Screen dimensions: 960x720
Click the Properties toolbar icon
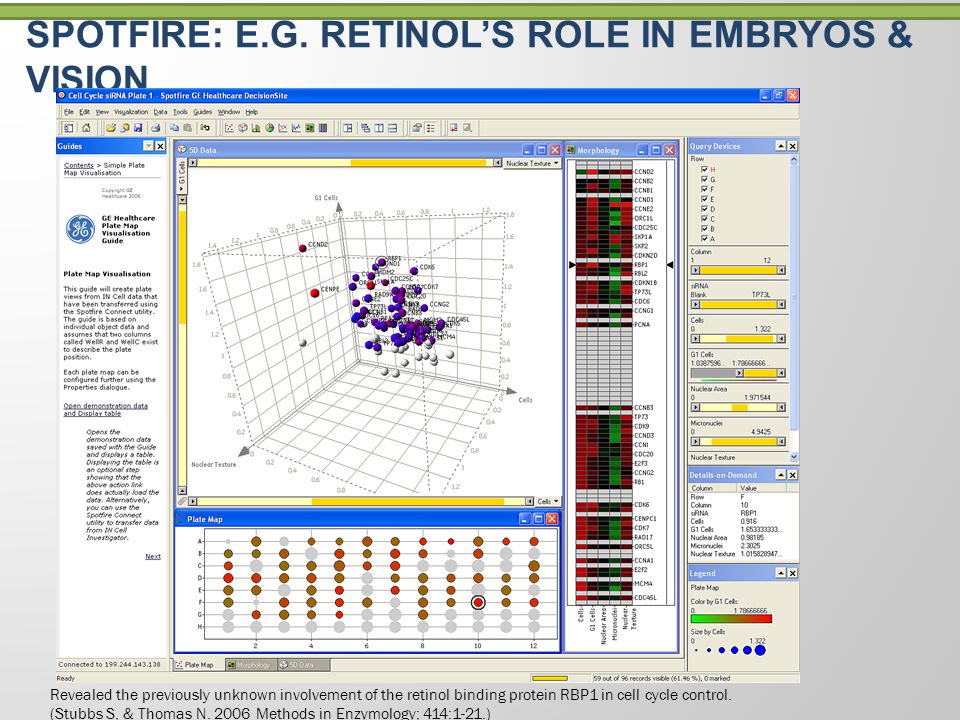417,128
